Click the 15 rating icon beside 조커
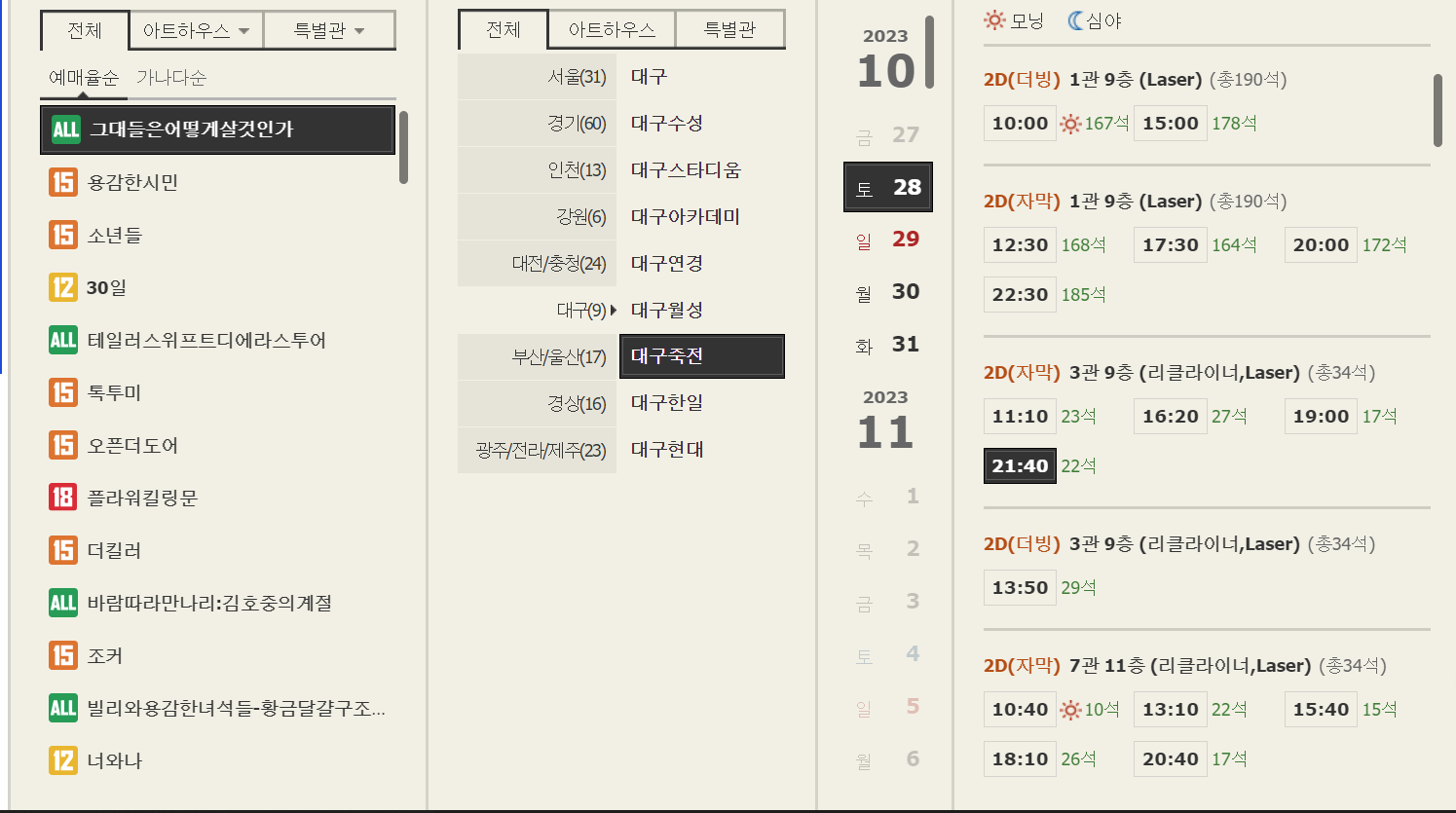1456x813 pixels. click(63, 655)
